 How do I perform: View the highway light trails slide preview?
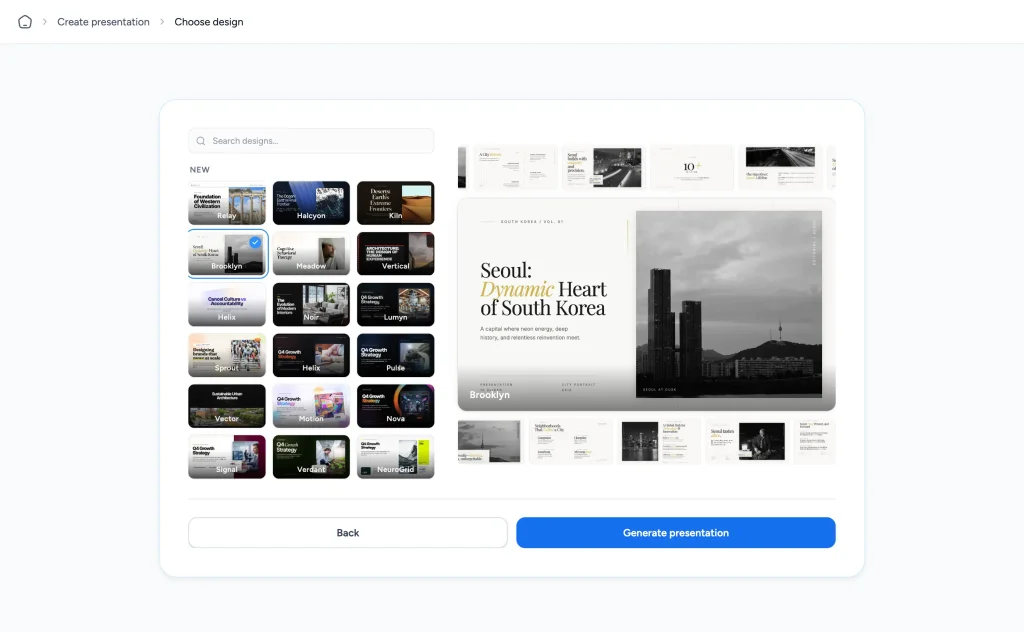point(780,168)
